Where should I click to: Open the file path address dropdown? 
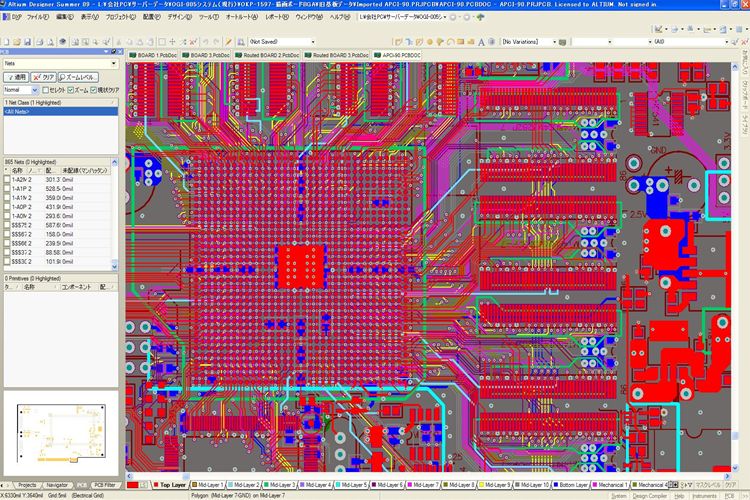(x=445, y=17)
